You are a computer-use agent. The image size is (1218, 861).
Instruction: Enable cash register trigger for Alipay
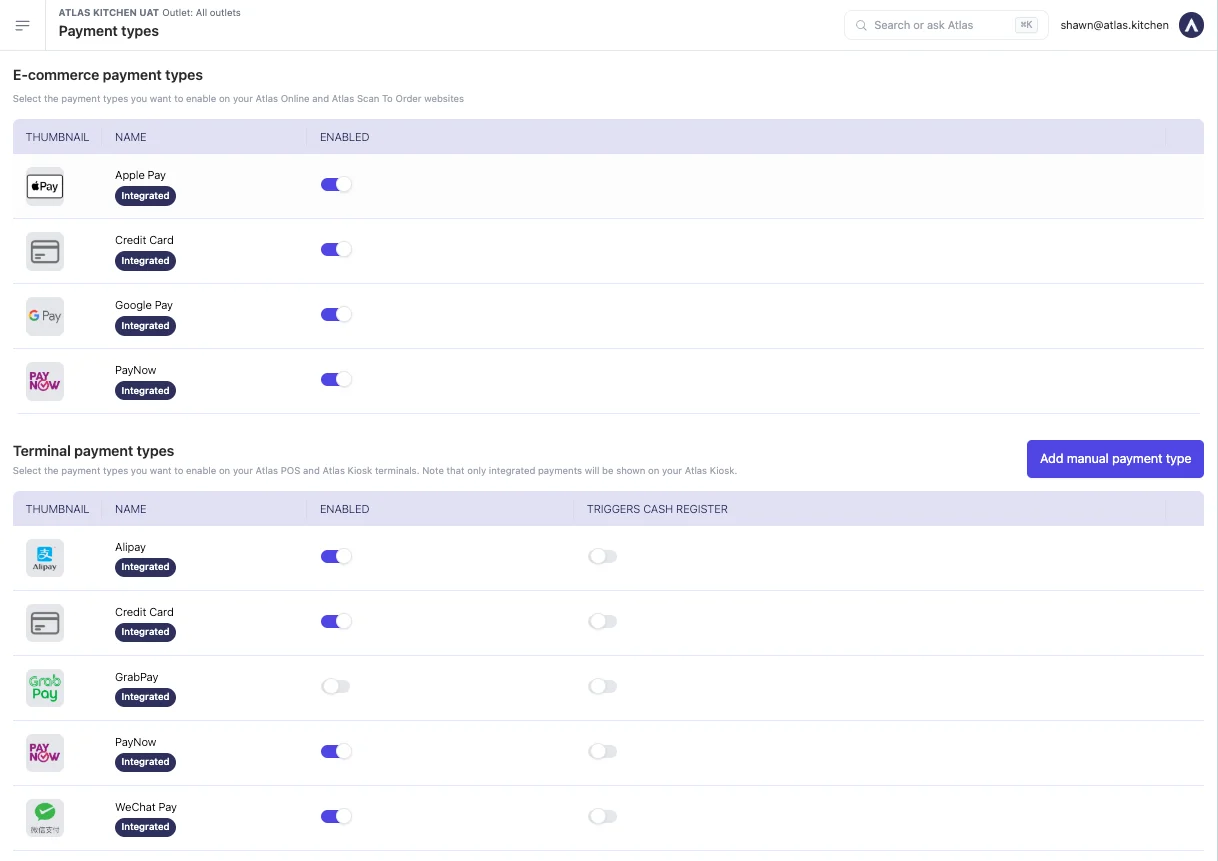(x=603, y=557)
